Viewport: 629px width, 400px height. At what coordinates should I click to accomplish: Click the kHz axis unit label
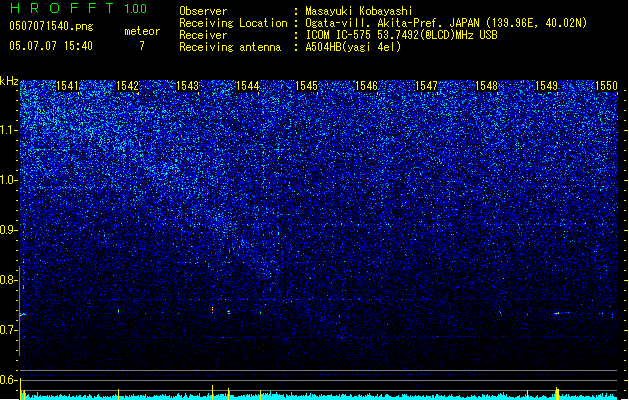pos(9,81)
